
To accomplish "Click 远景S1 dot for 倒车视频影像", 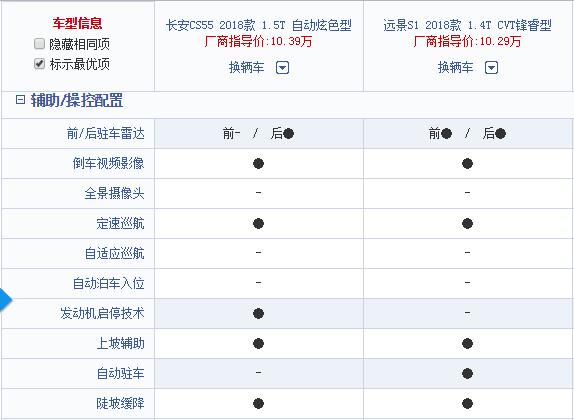I will coord(467,163).
